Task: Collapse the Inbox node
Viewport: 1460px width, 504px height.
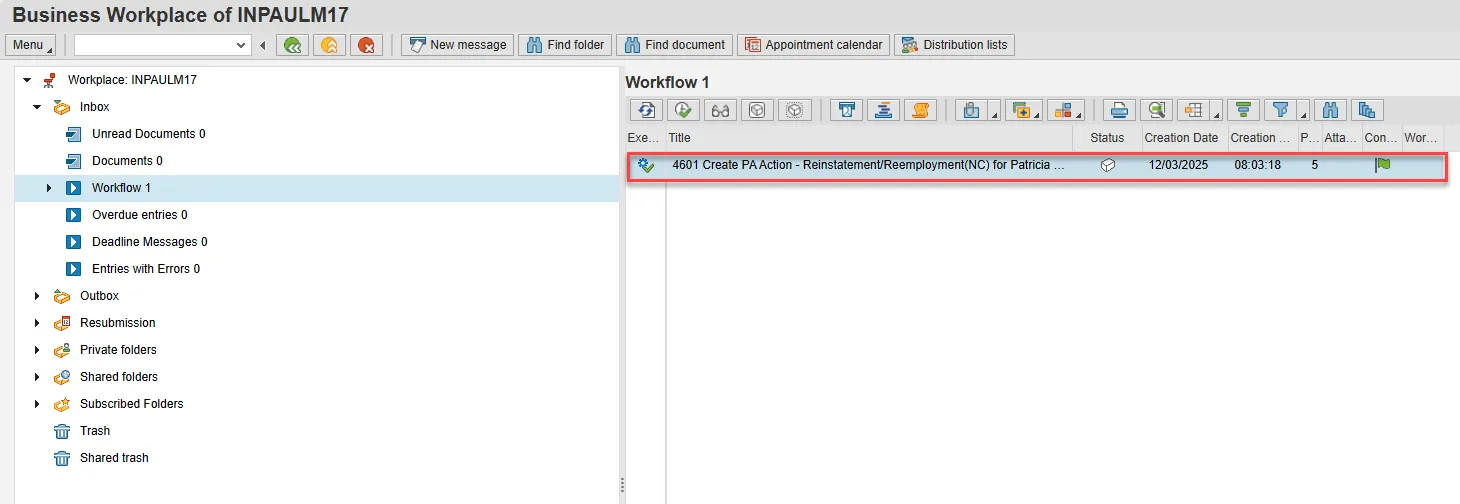Action: click(38, 107)
